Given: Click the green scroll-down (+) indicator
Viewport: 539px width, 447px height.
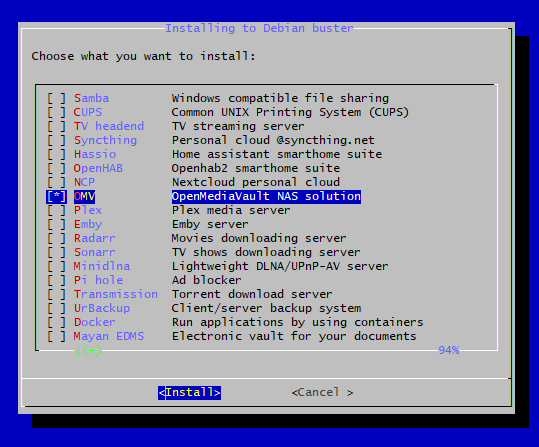Looking at the screenshot, I should 88,351.
